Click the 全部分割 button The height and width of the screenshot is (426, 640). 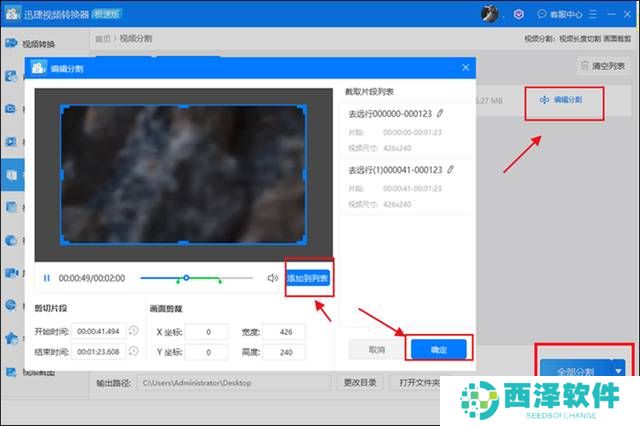575,370
